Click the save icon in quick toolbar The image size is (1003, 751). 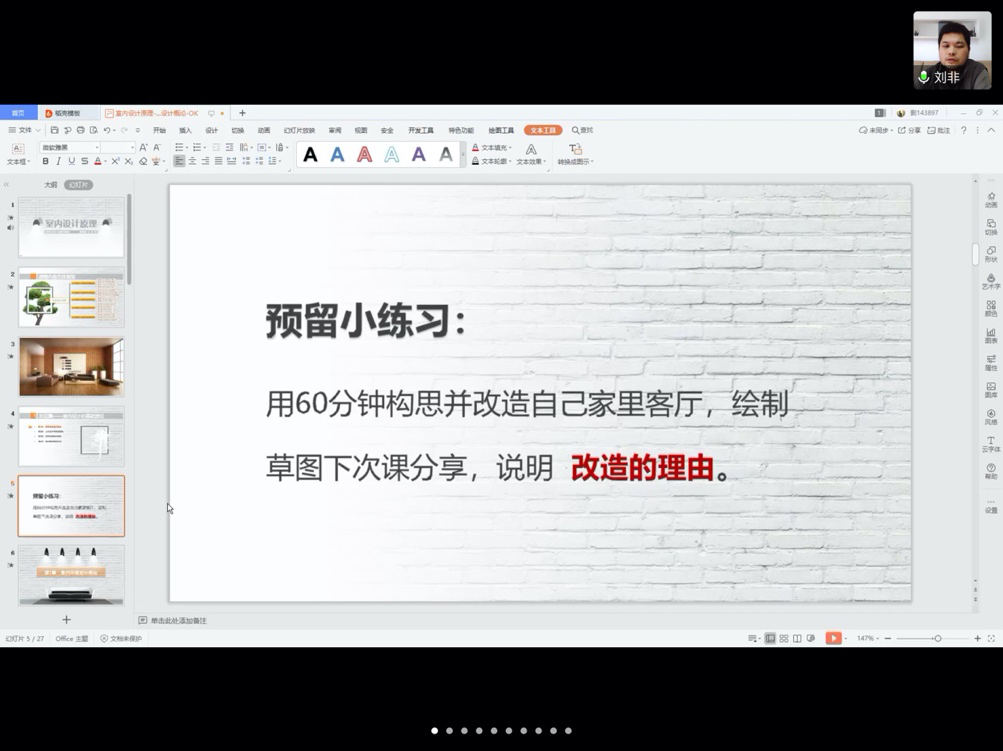click(x=55, y=130)
